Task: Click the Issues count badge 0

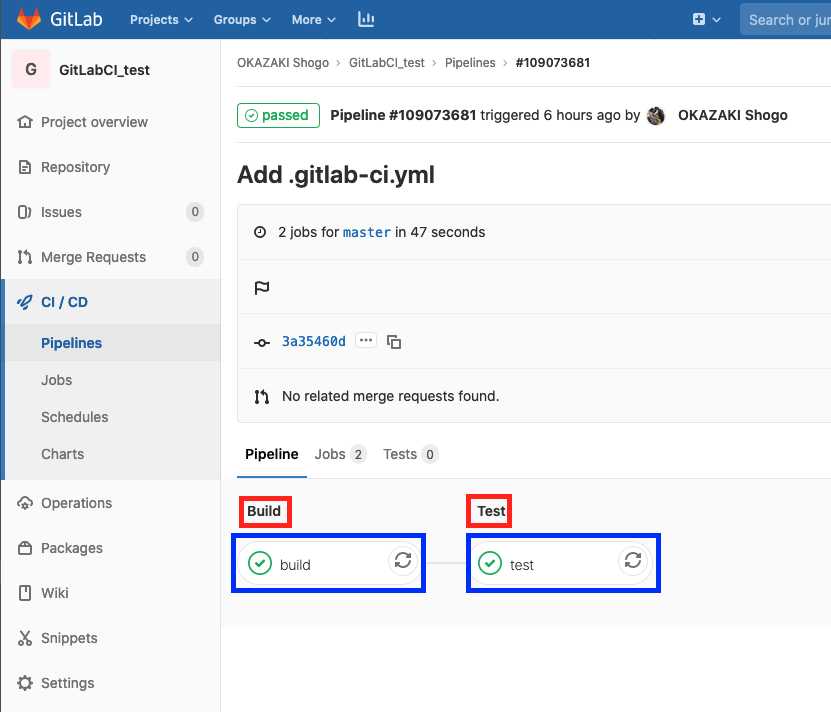Action: [195, 212]
